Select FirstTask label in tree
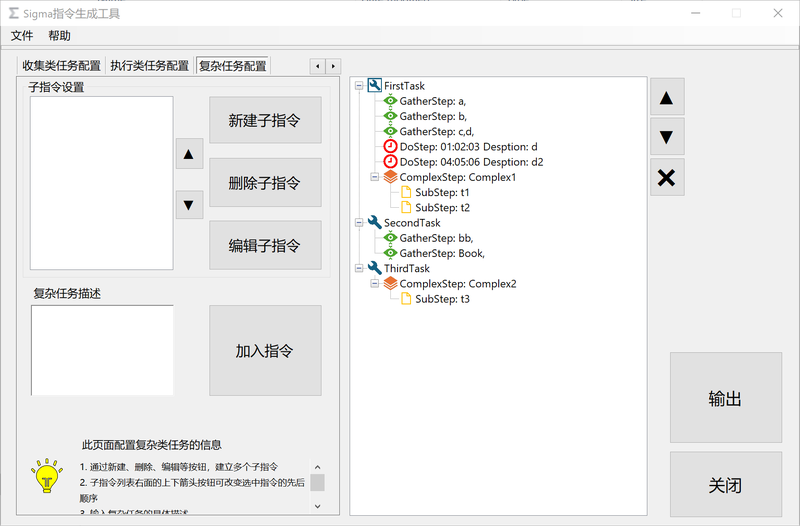The width and height of the screenshot is (800, 526). 404,86
